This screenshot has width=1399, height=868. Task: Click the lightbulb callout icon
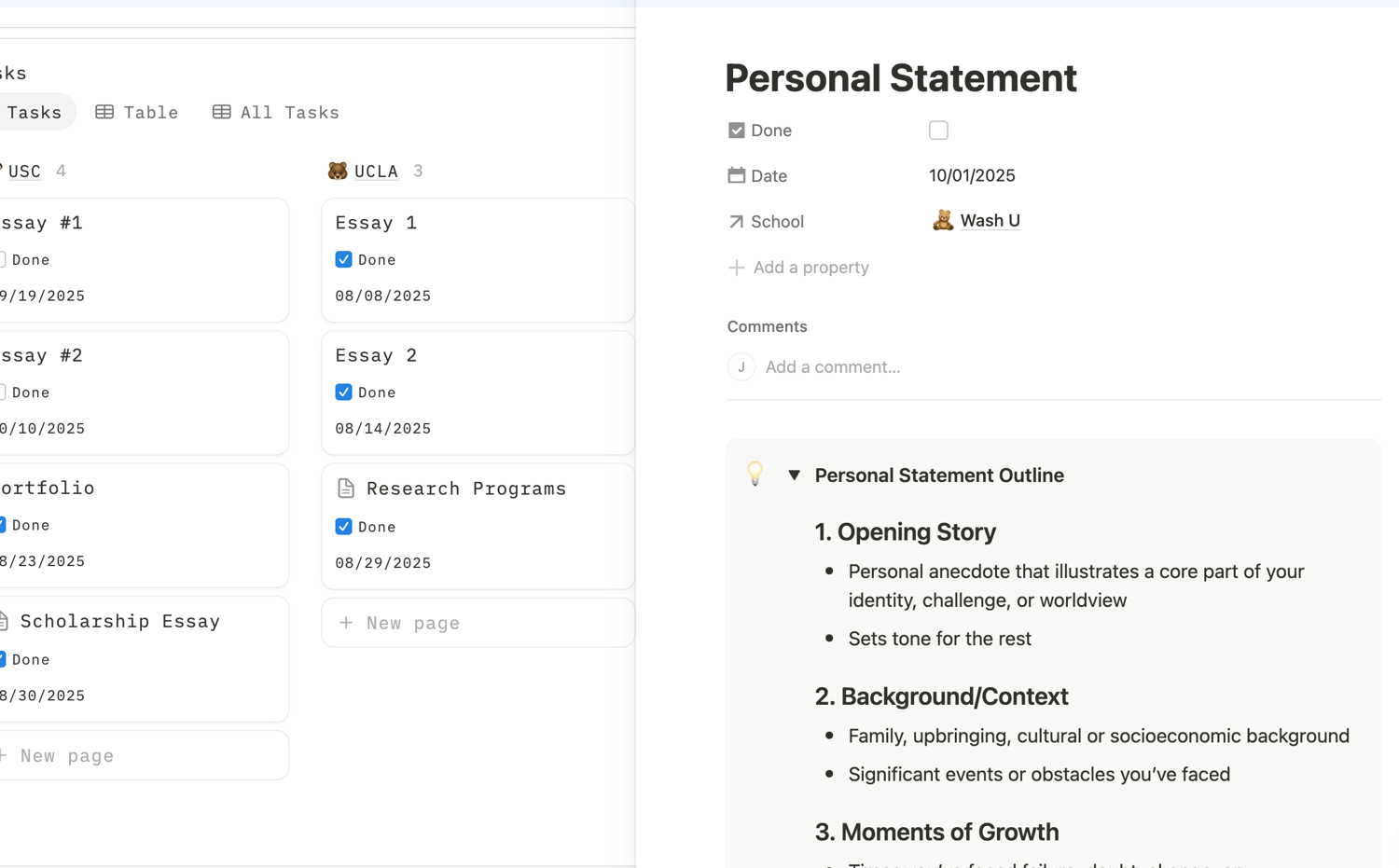755,474
